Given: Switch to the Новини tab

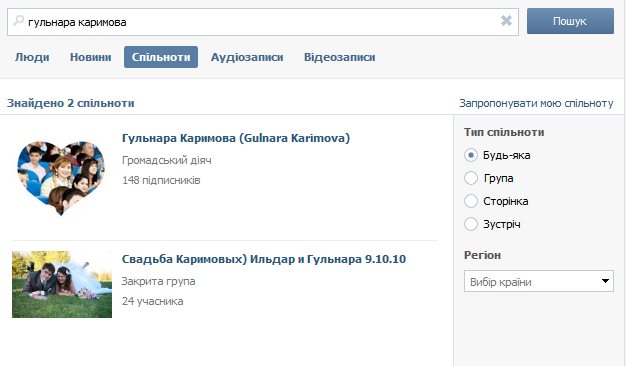Looking at the screenshot, I should (91, 57).
